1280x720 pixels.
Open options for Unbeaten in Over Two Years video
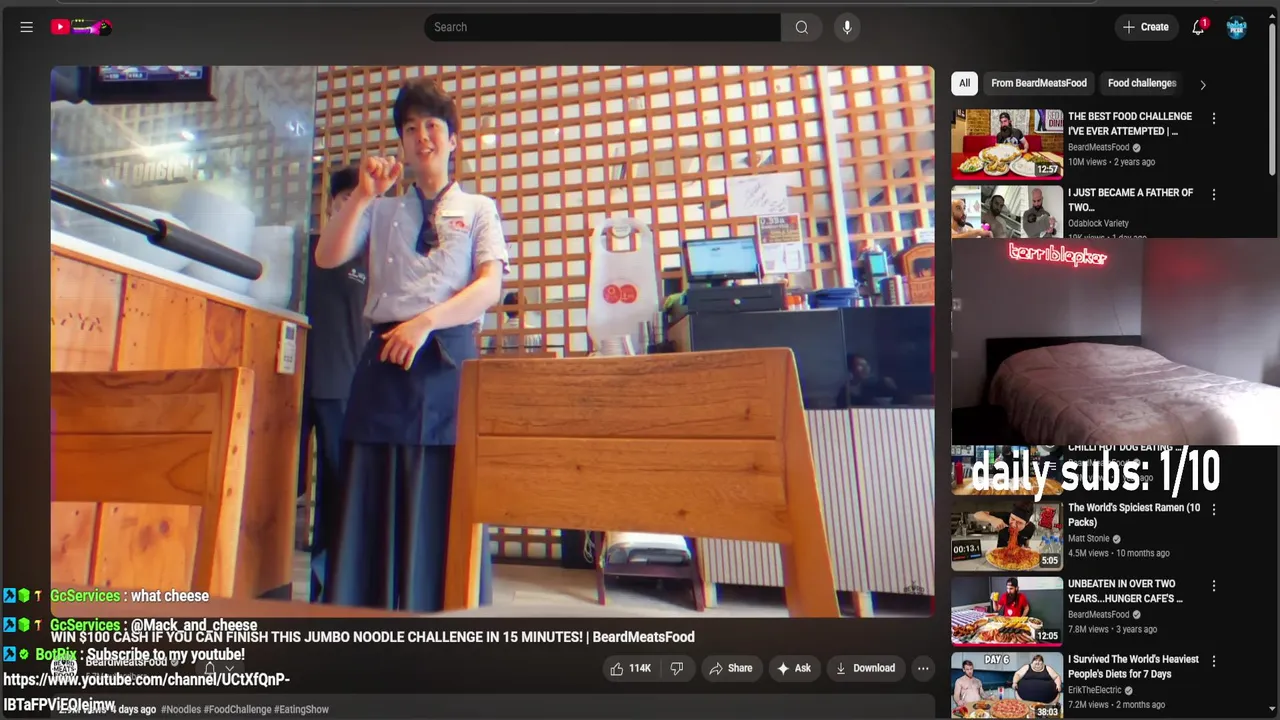(1214, 585)
